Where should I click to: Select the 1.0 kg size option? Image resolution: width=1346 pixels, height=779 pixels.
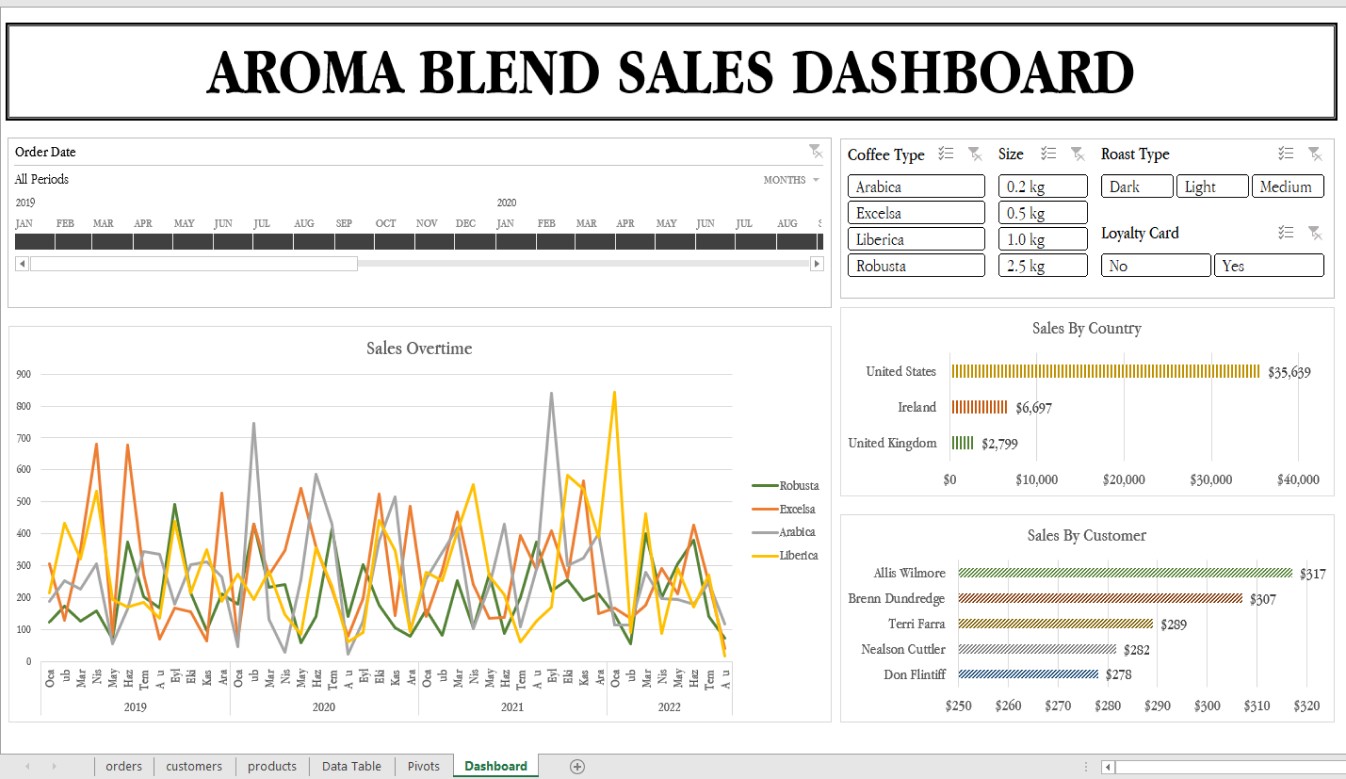coord(1043,239)
